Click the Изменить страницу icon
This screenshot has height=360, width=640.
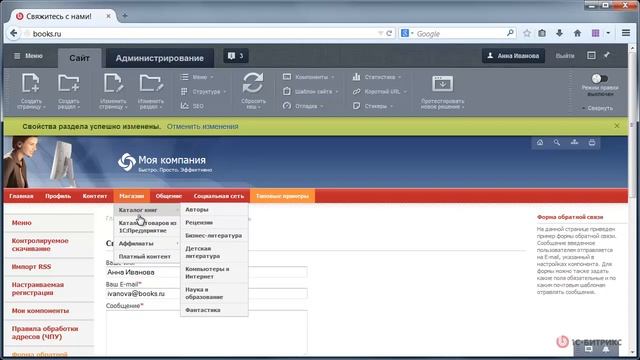[113, 84]
